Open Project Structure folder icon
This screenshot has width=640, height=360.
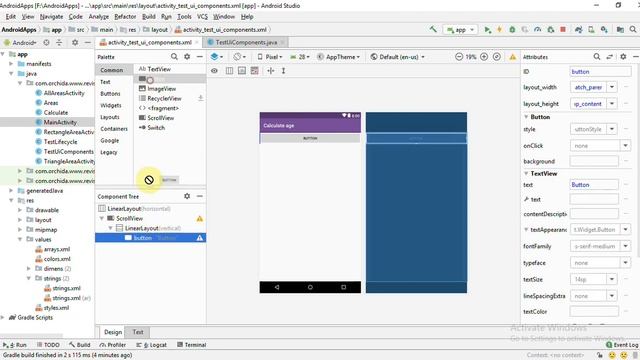[620, 29]
